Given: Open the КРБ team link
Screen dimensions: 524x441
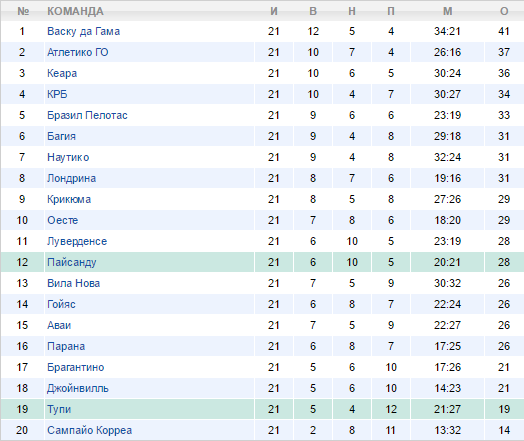Looking at the screenshot, I should point(57,95).
